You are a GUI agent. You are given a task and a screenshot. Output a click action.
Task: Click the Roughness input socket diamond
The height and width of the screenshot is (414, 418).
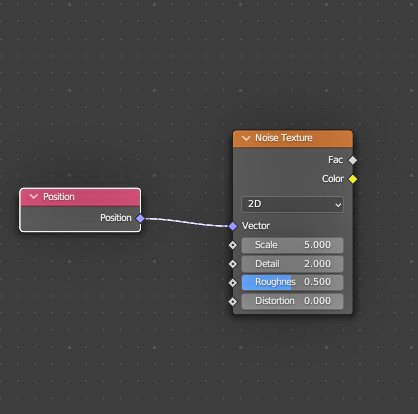(233, 283)
